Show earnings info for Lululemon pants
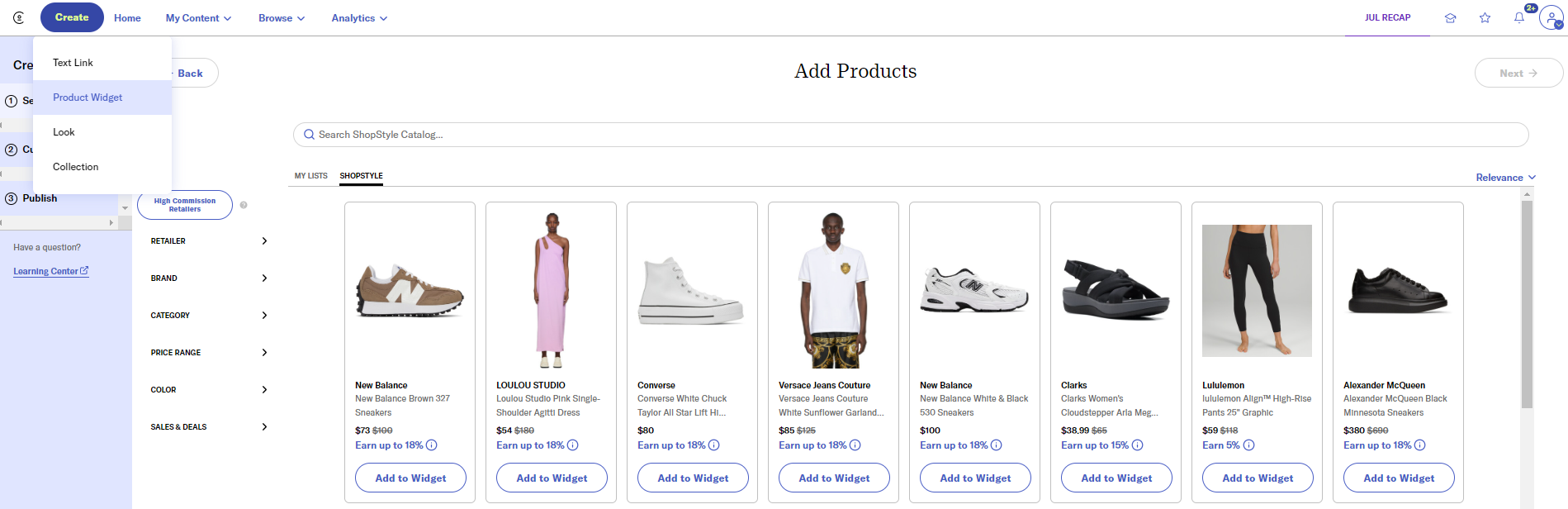Screen dimensions: 1568x509 1249,445
